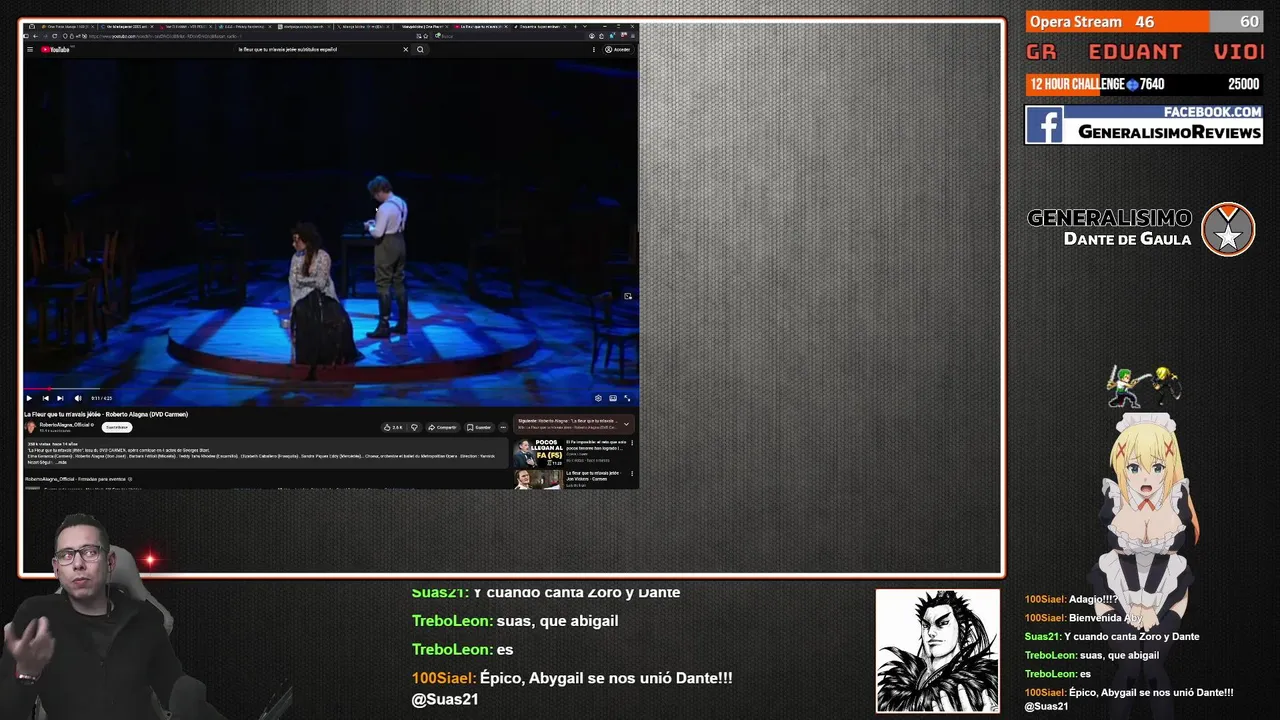The width and height of the screenshot is (1280, 720).
Task: Open the three-dot more actions menu under video
Action: (x=503, y=427)
